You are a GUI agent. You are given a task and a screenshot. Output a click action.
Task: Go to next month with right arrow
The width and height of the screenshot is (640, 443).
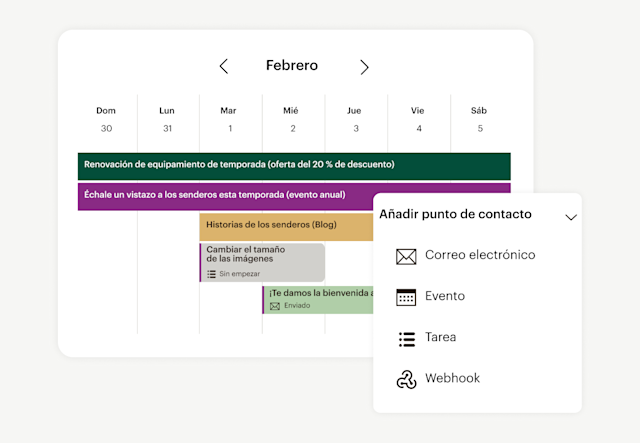pos(364,67)
